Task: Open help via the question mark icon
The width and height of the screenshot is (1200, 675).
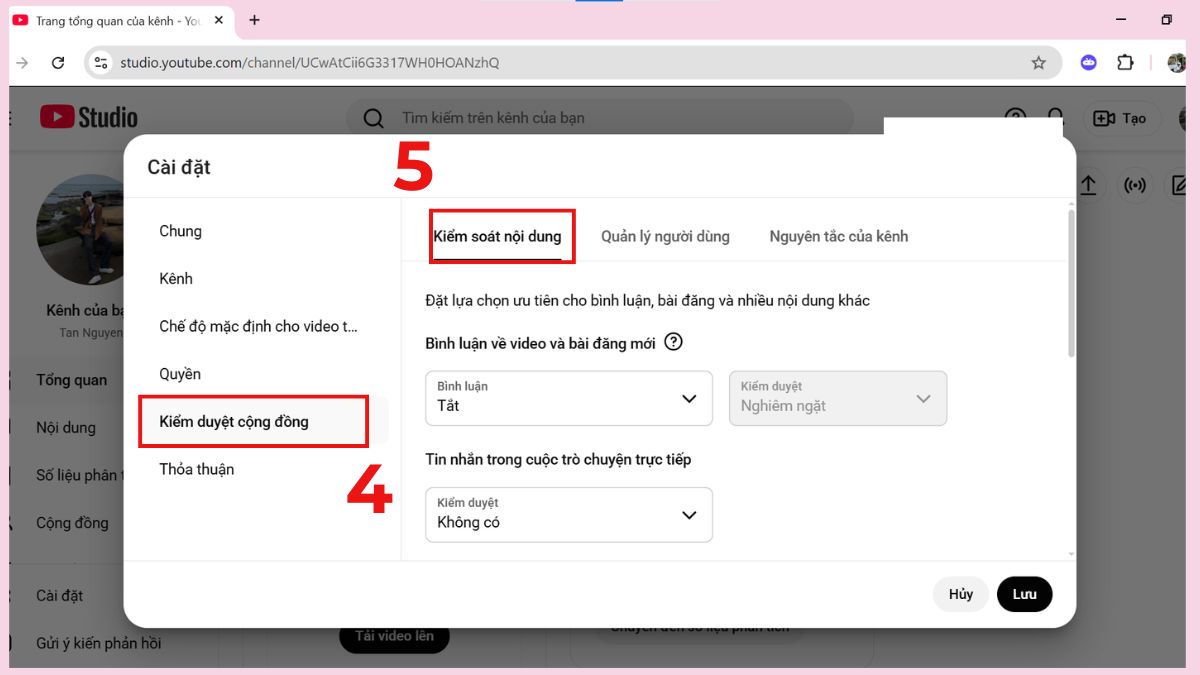Action: pyautogui.click(x=1015, y=117)
